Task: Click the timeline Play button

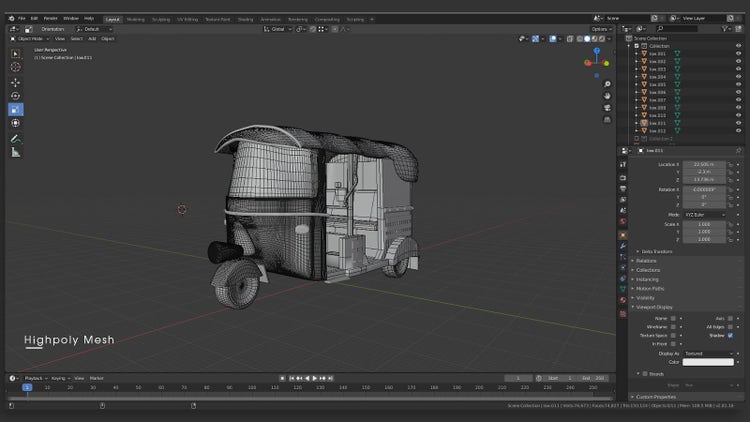Action: click(x=315, y=378)
